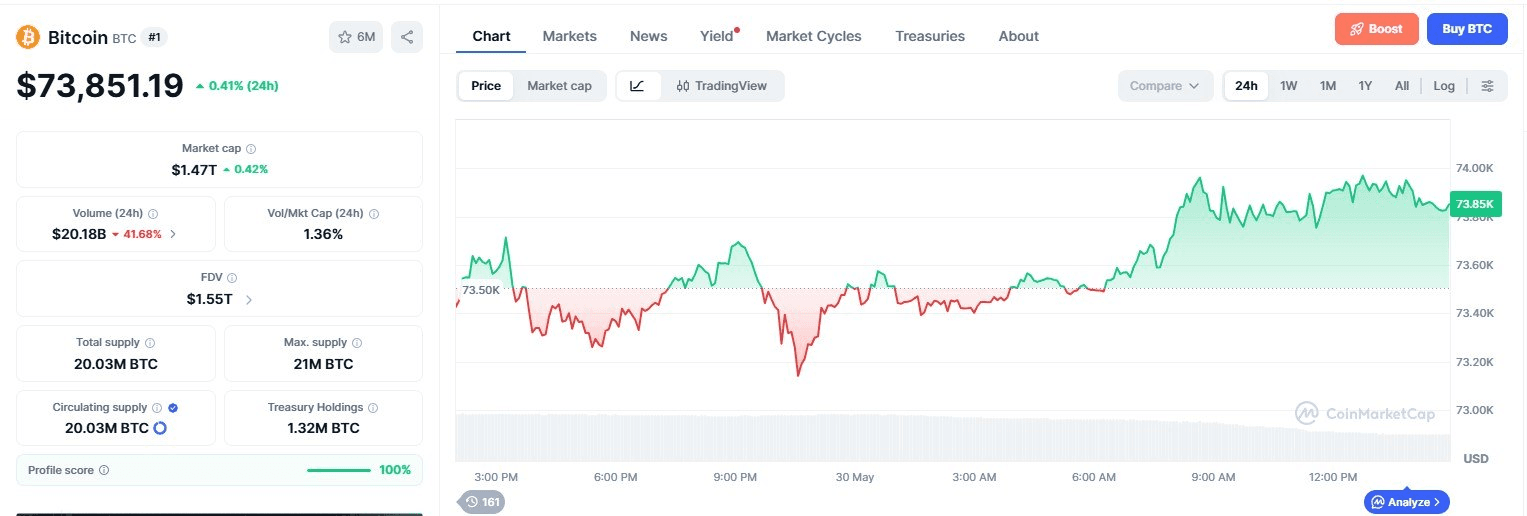Add Bitcoin to watchlist with star button

tap(356, 37)
